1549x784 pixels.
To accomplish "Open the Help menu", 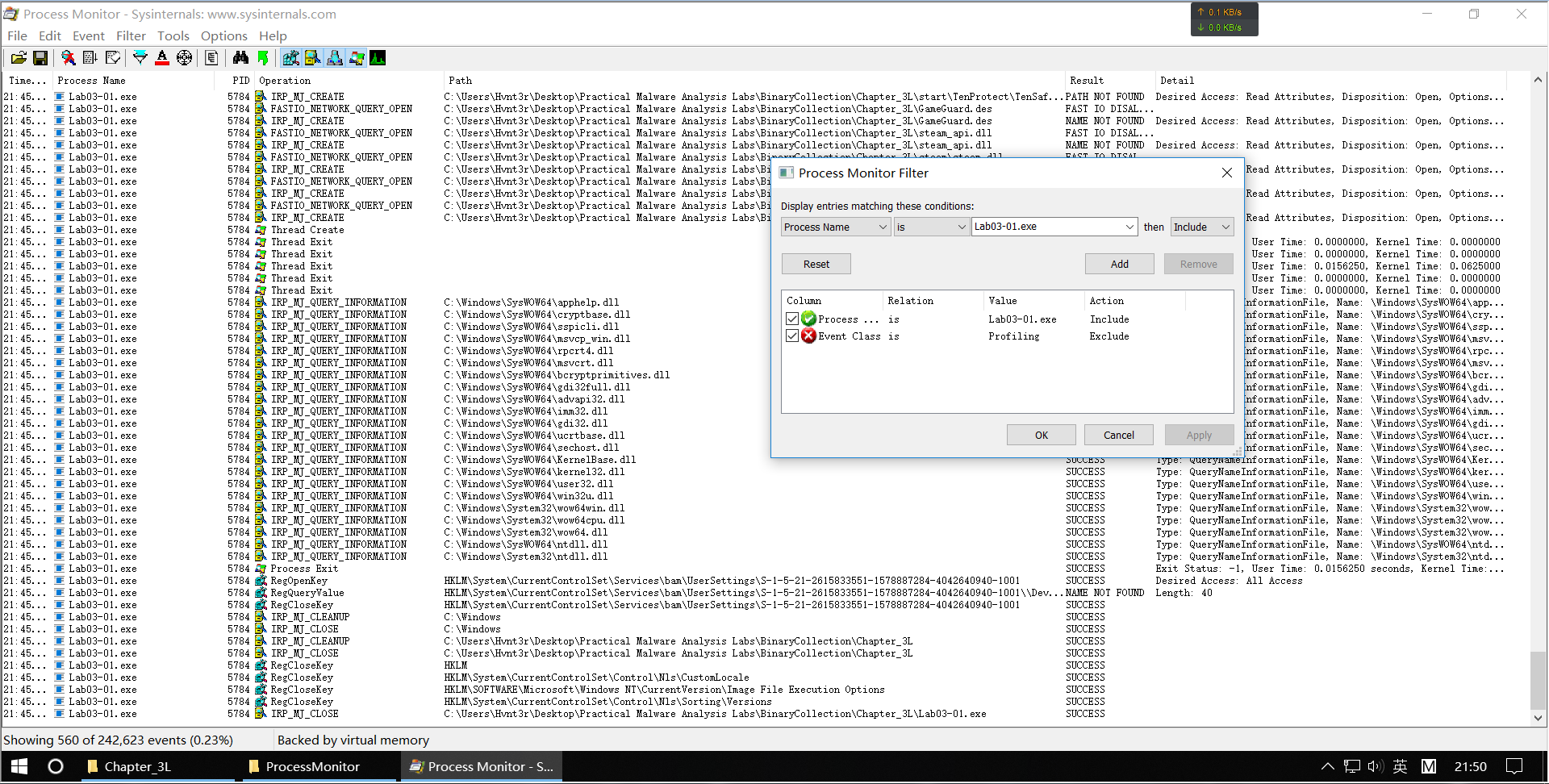I will pos(273,36).
